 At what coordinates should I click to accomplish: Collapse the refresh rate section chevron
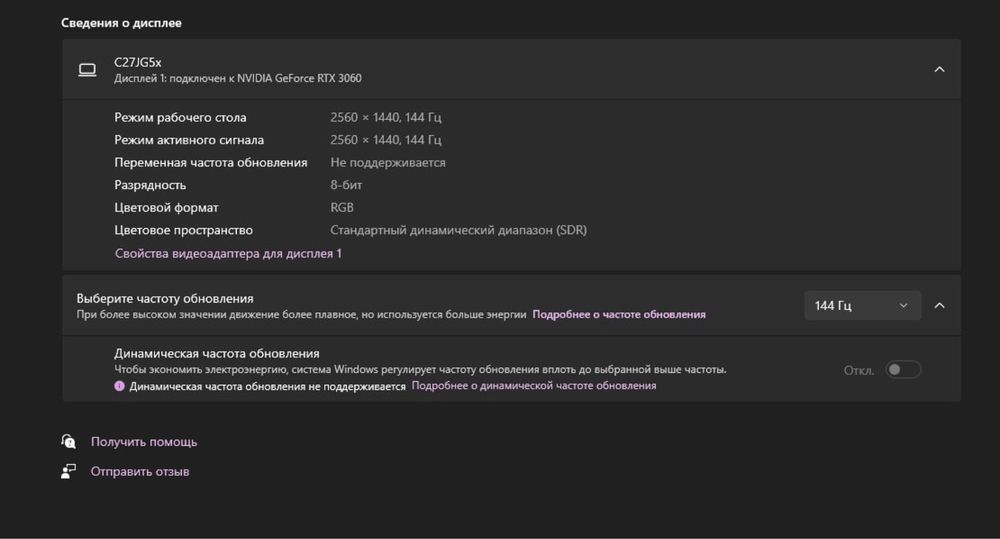pos(939,306)
